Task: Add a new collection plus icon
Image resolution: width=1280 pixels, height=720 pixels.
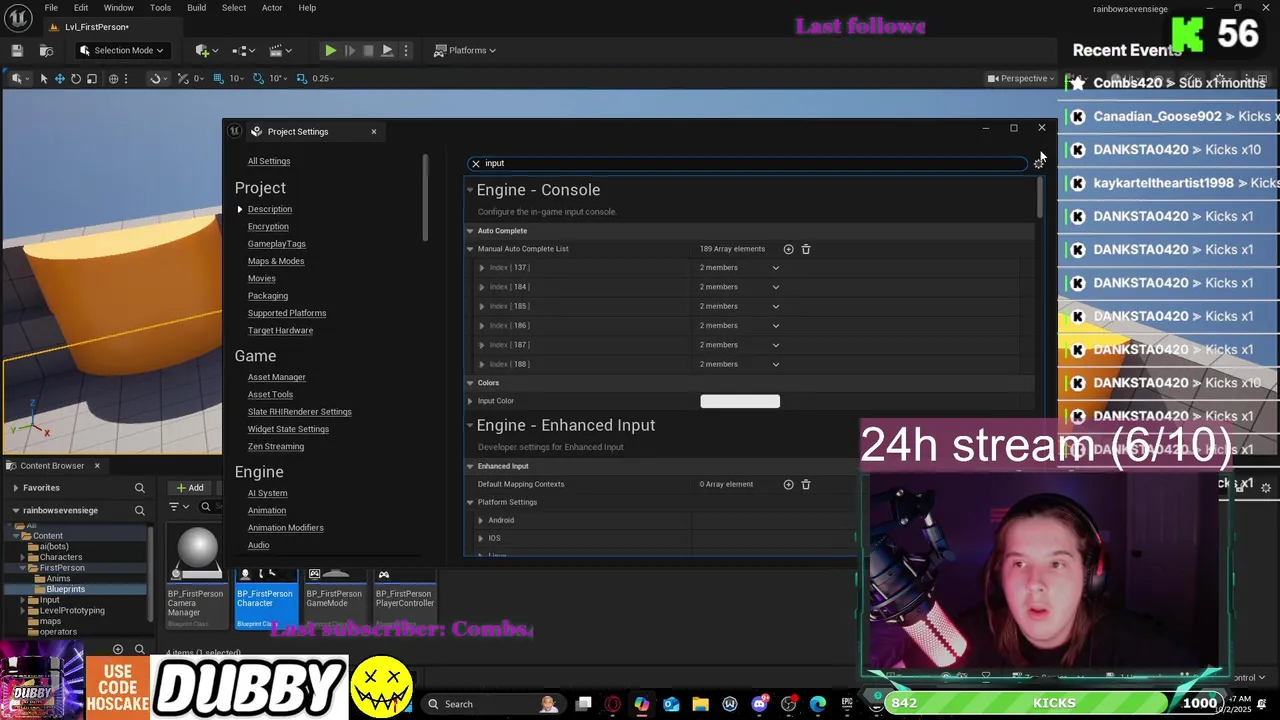Action: pos(118,649)
